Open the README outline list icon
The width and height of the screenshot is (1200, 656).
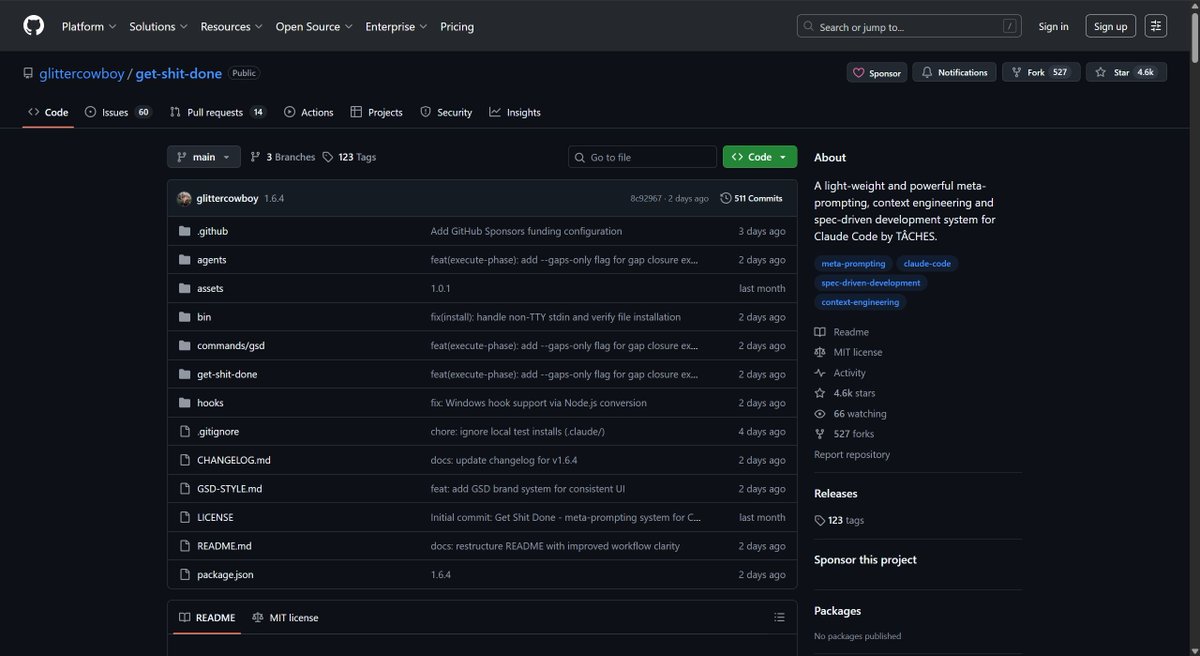(779, 618)
